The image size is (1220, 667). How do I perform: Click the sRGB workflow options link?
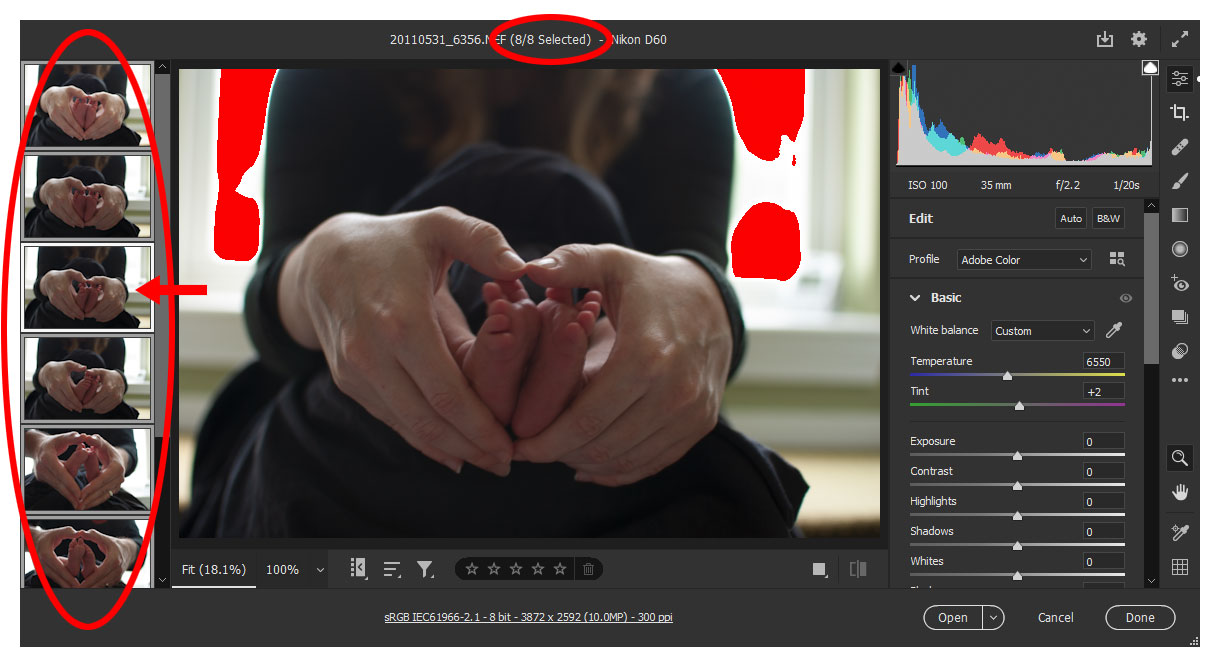point(528,618)
